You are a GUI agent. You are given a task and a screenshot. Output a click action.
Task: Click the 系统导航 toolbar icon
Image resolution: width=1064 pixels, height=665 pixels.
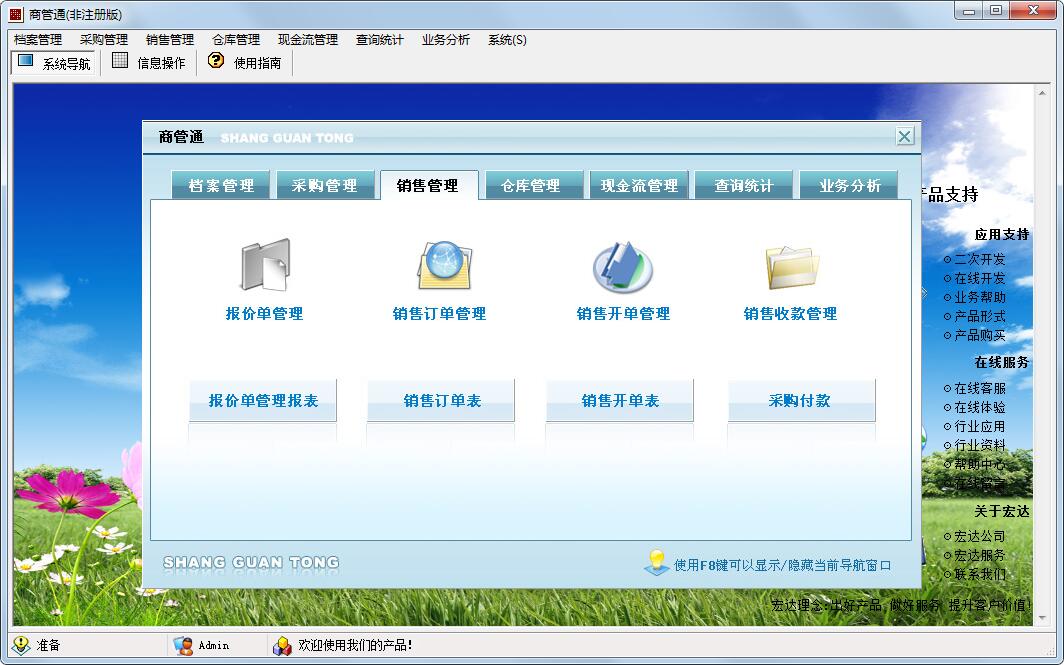point(26,61)
